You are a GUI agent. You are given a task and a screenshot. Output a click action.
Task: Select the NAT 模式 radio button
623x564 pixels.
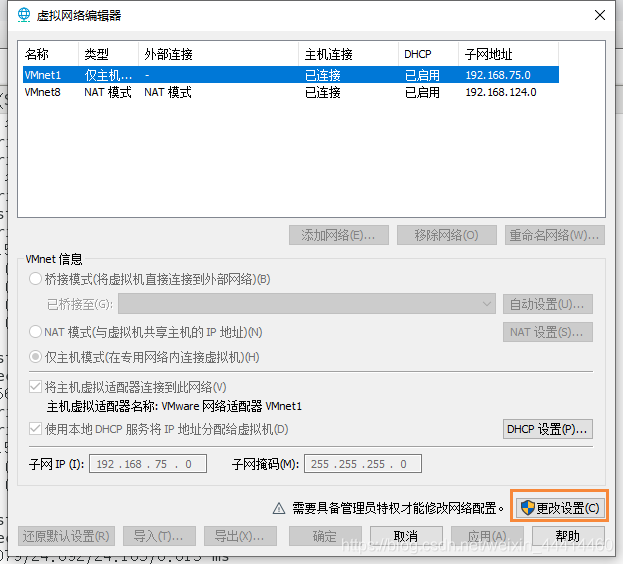point(35,332)
